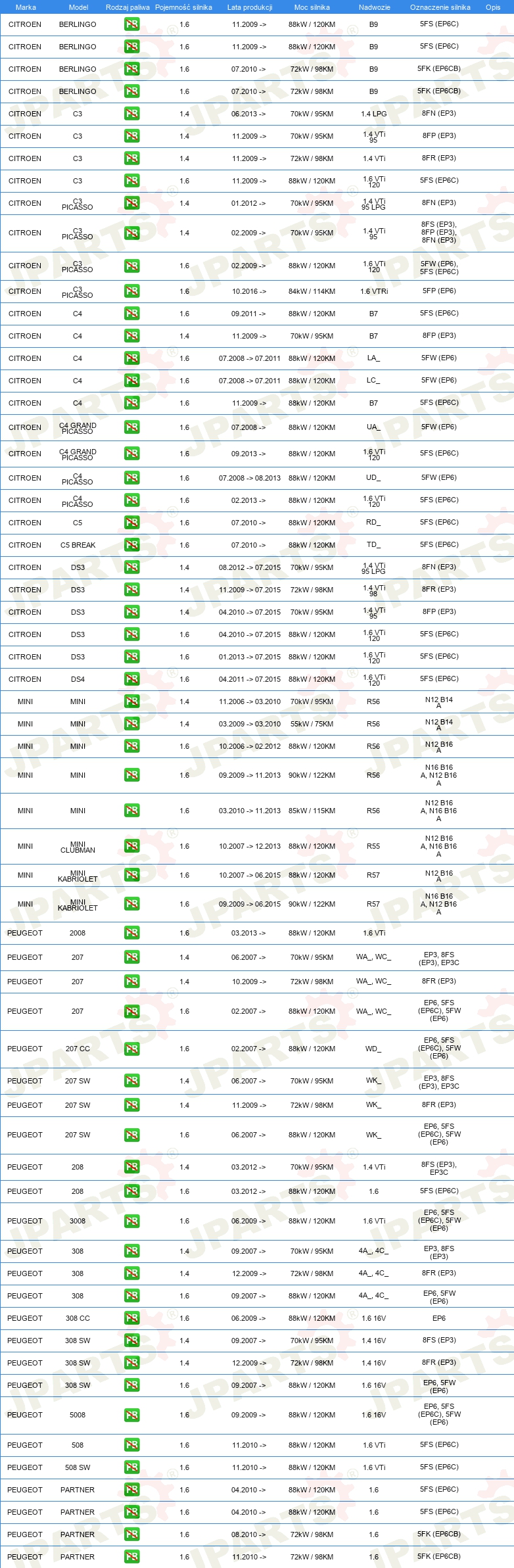Click the Marka column header

click(26, 7)
